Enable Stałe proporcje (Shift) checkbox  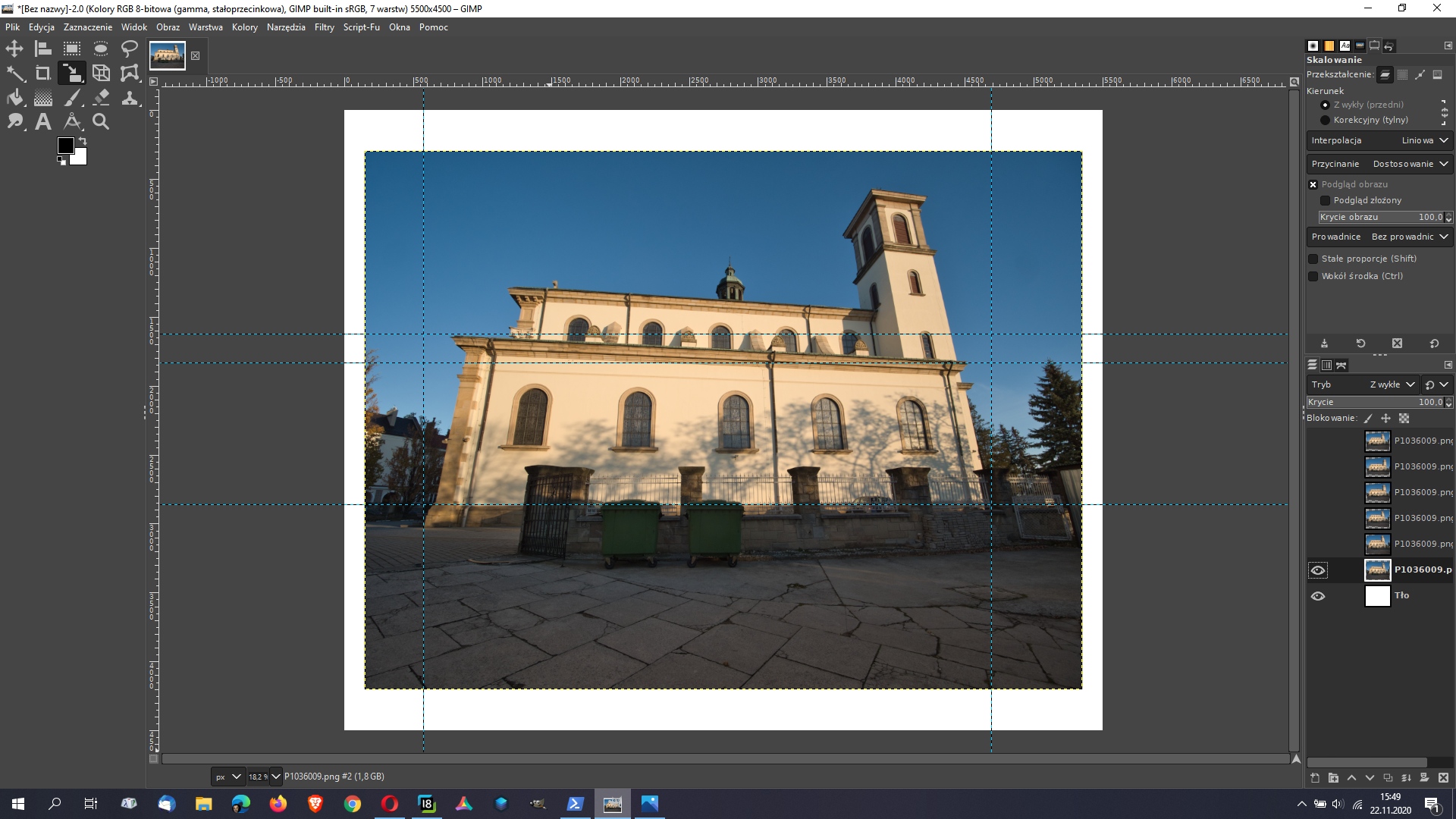tap(1313, 259)
